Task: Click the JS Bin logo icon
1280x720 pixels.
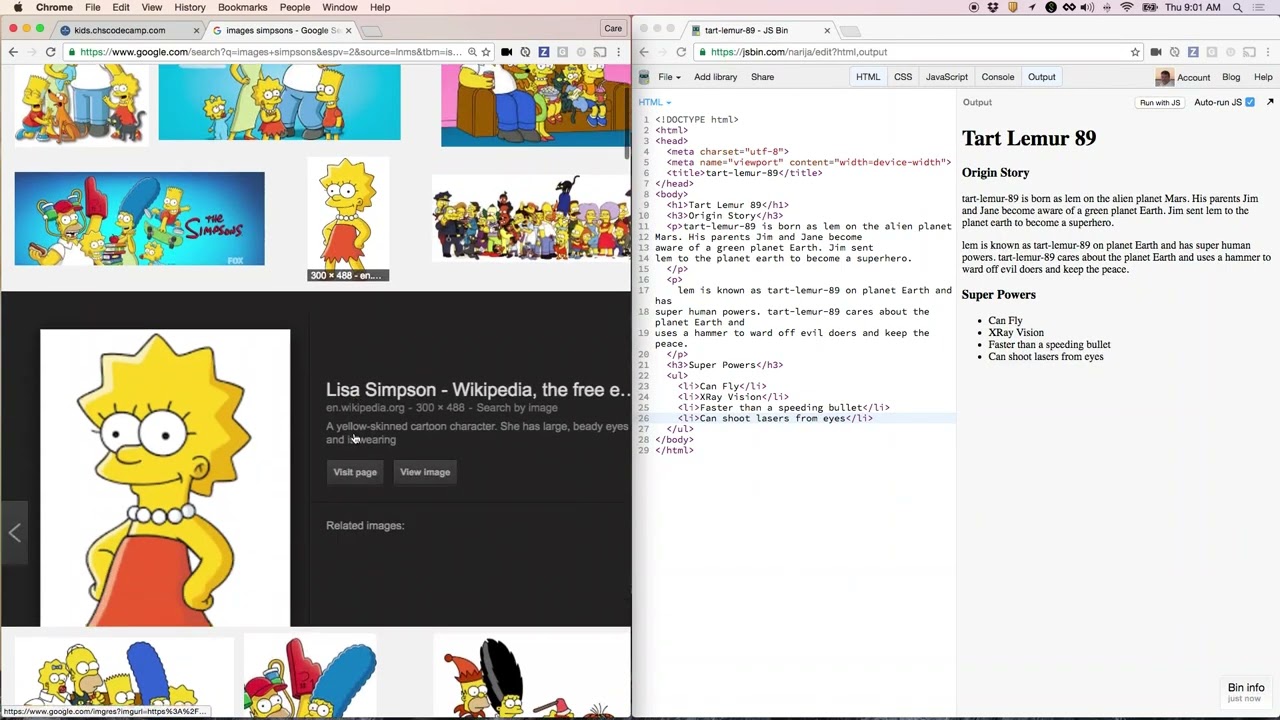Action: (x=644, y=77)
